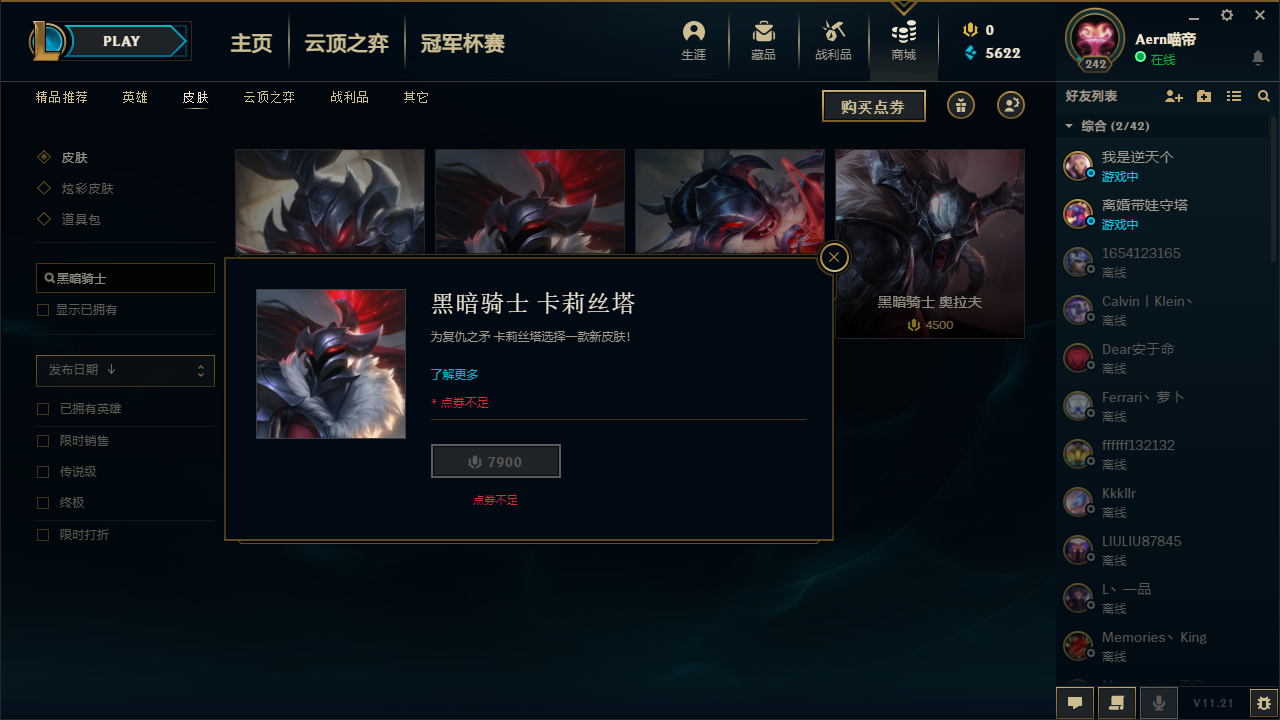
Task: Click the notification bell icon
Action: click(1258, 58)
